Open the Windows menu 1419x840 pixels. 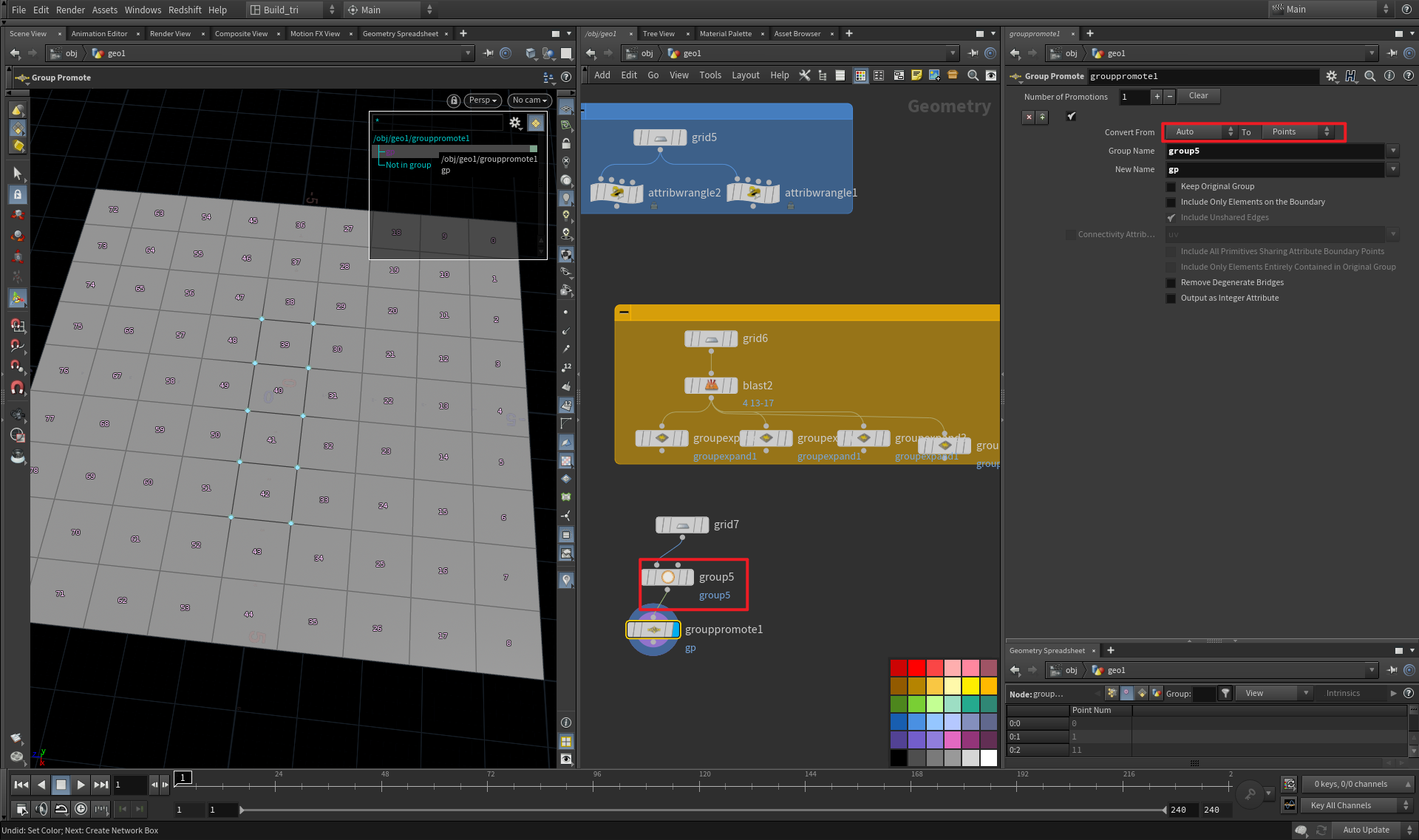(x=143, y=10)
